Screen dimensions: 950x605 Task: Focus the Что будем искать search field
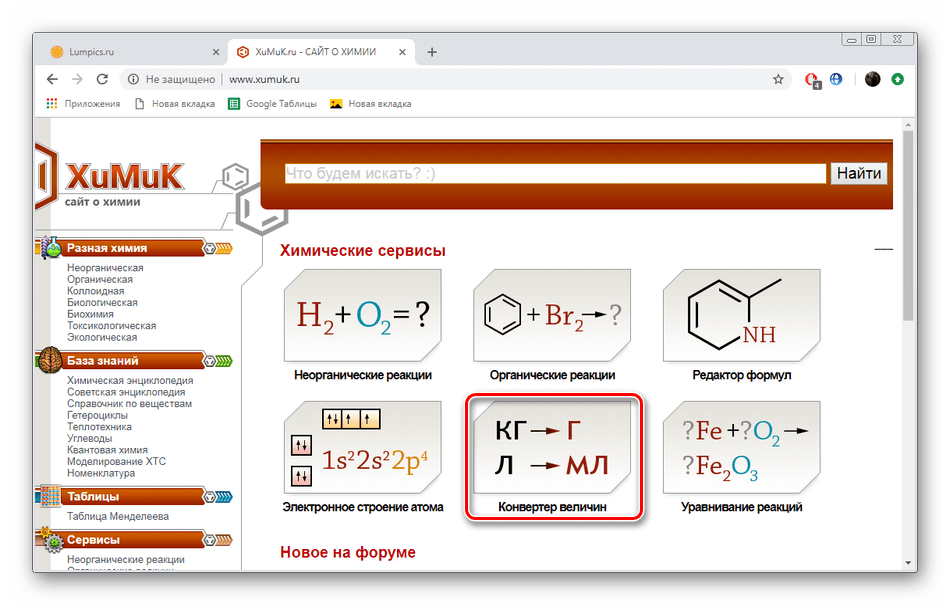pos(555,174)
